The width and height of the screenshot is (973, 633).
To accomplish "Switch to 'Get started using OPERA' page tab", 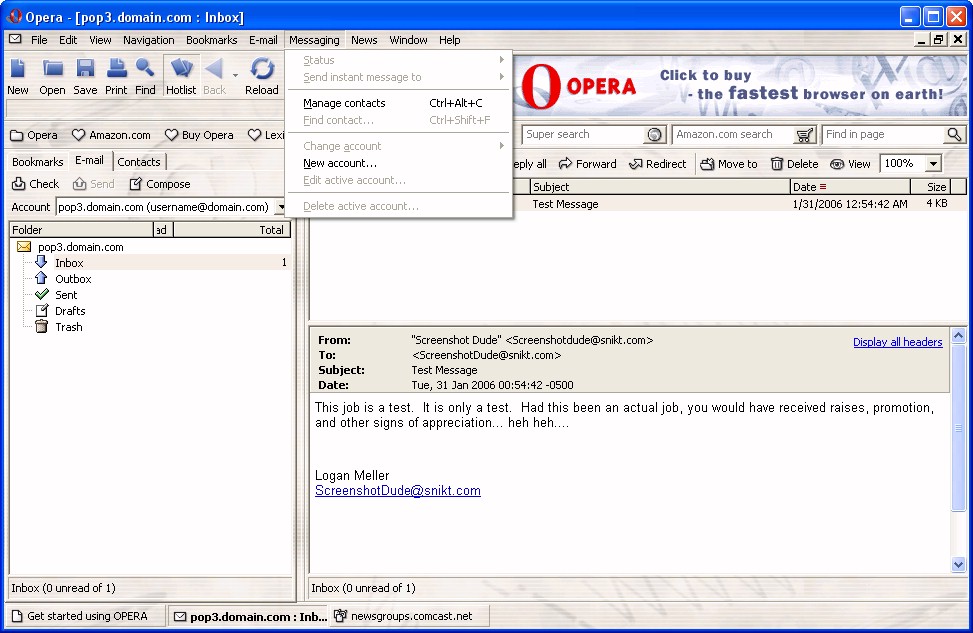I will pyautogui.click(x=87, y=616).
